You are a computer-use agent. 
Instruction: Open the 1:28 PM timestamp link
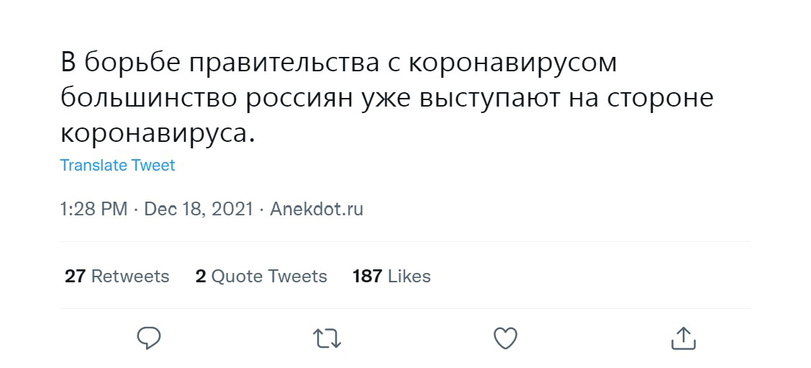94,209
